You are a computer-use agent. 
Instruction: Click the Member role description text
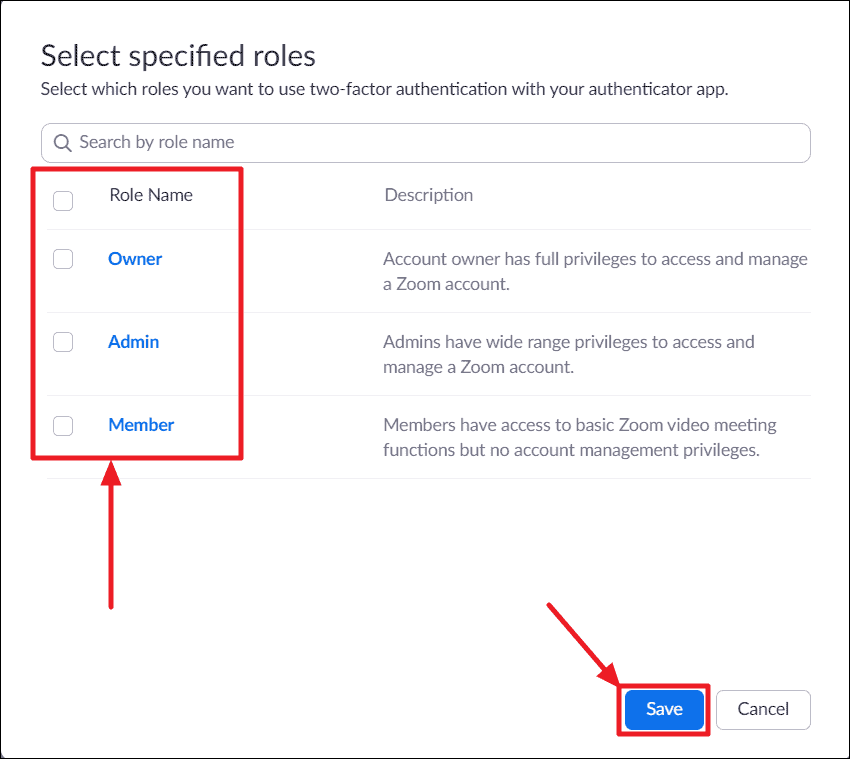[x=580, y=437]
